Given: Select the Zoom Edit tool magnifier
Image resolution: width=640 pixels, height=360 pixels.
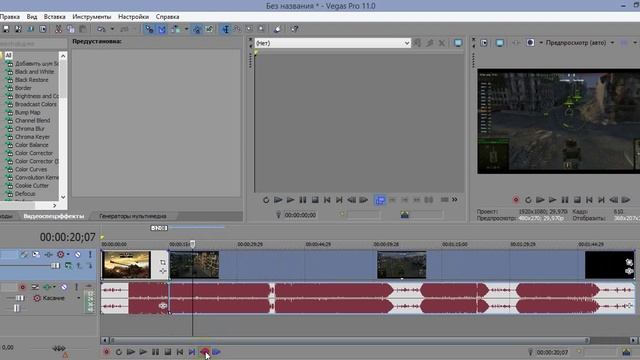Looking at the screenshot, I should click(x=261, y=29).
